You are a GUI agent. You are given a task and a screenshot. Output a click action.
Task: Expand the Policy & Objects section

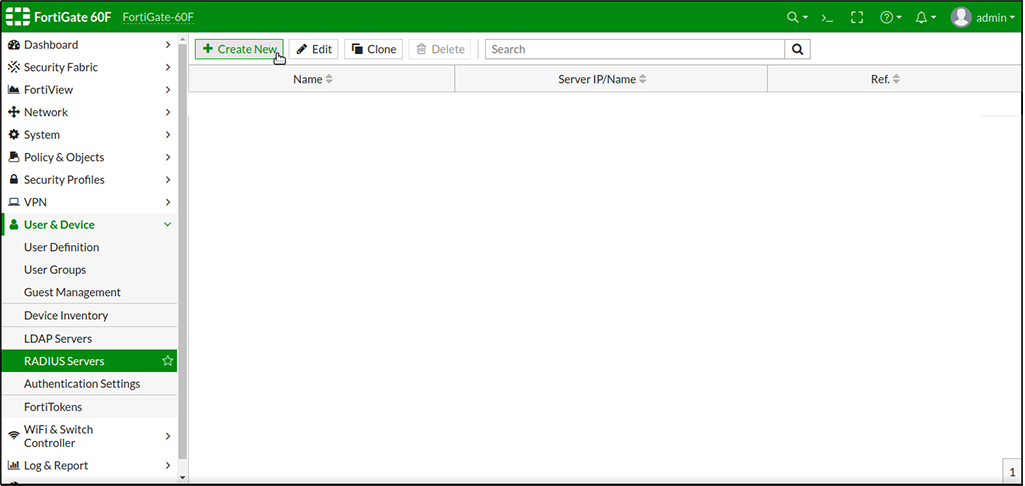(88, 157)
